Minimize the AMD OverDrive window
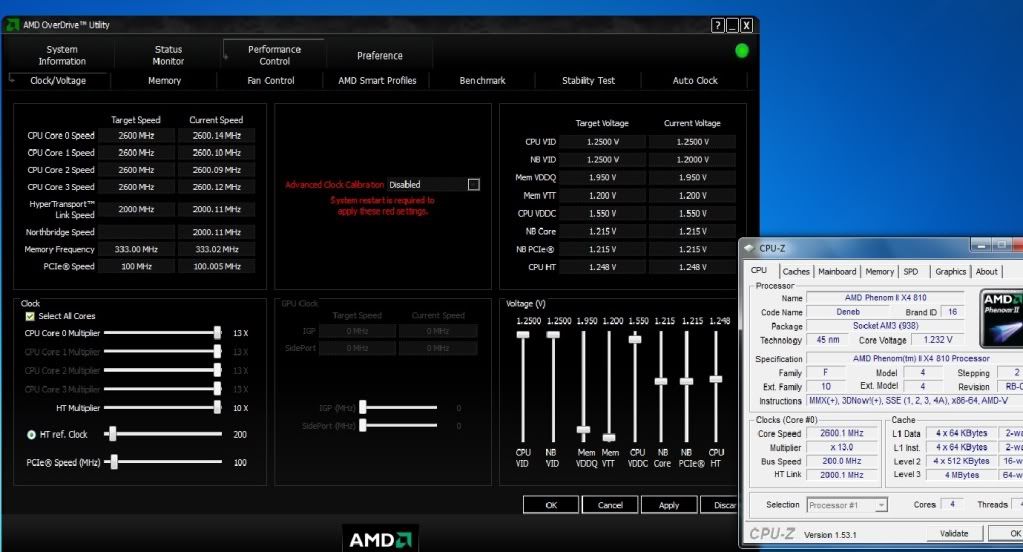The image size is (1023, 552). pos(732,25)
